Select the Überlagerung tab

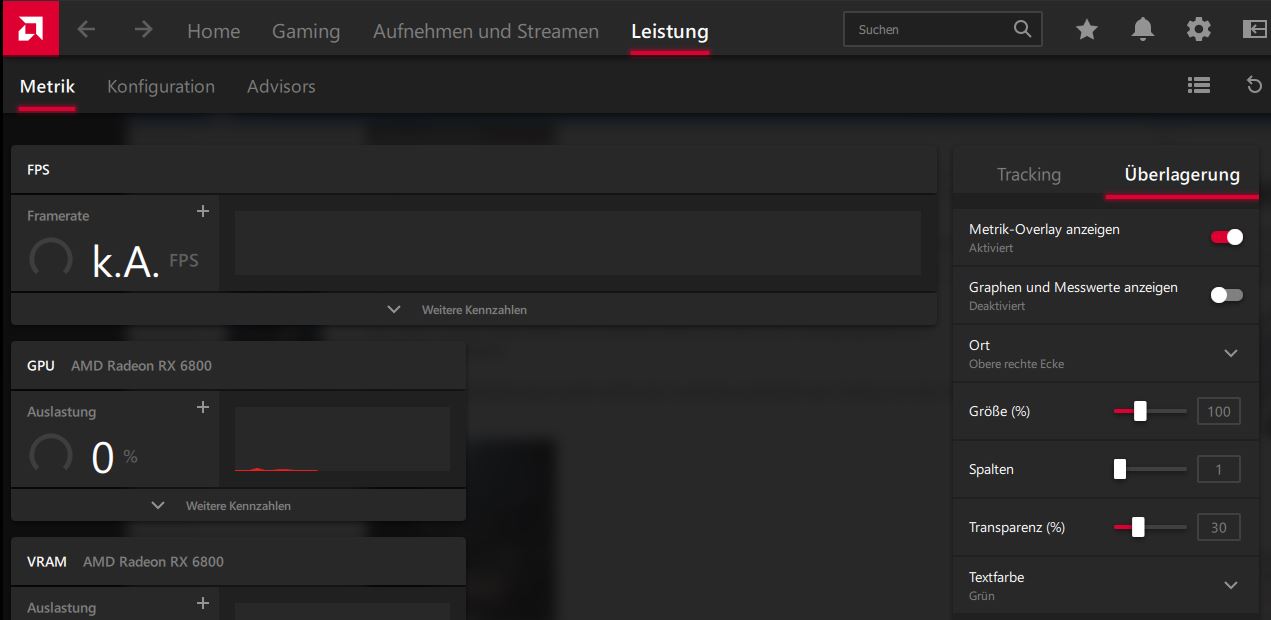coord(1182,174)
